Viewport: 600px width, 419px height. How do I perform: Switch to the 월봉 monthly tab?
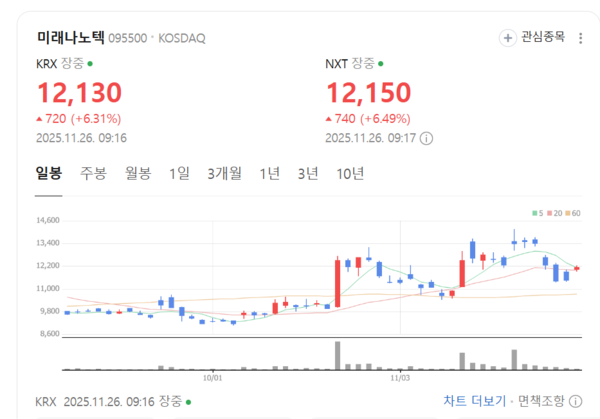click(x=138, y=173)
